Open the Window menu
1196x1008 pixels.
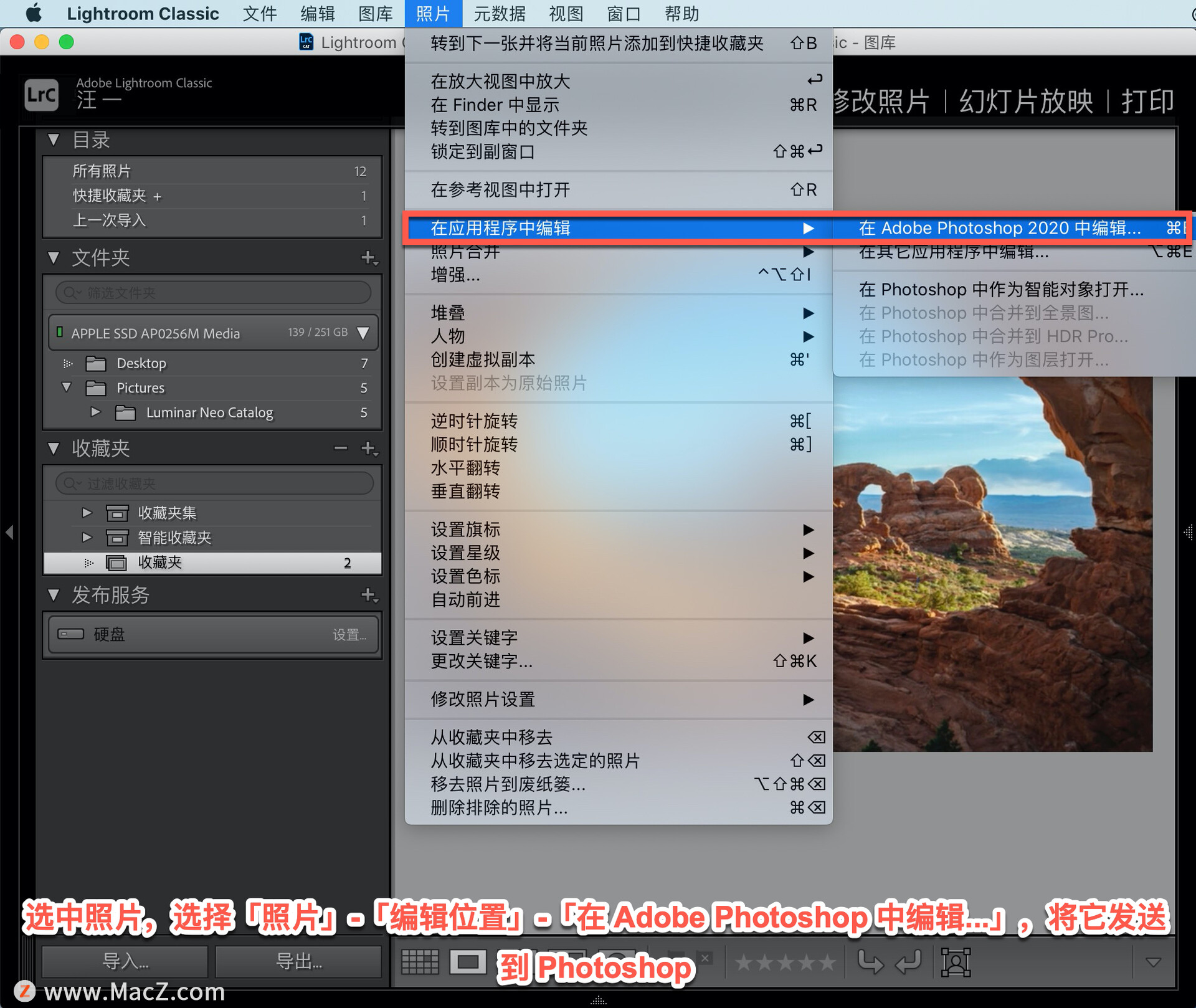pyautogui.click(x=624, y=13)
